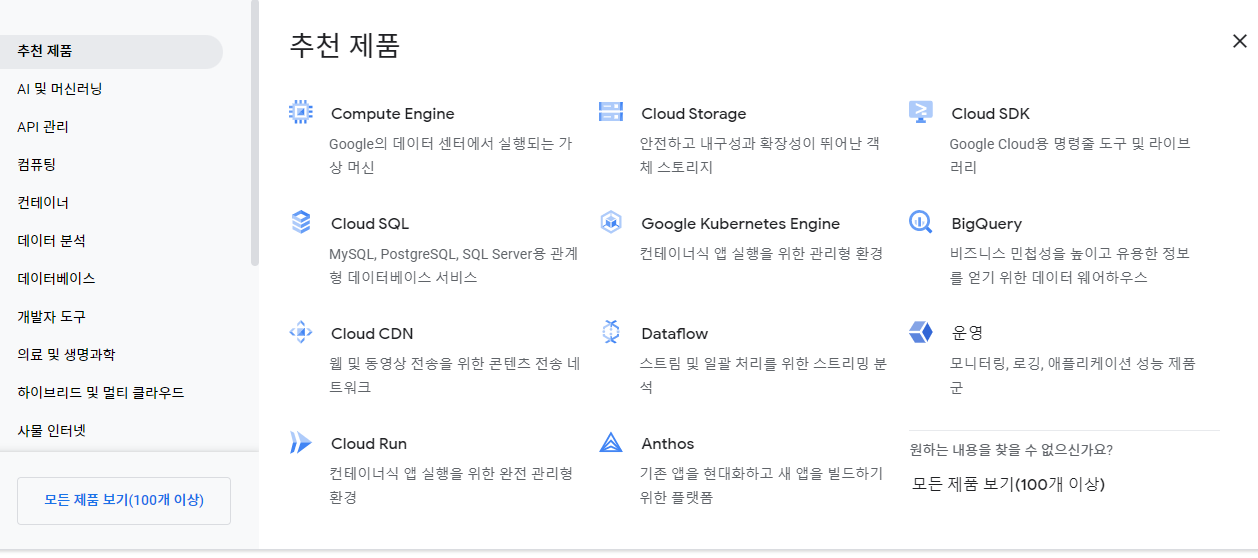Open the 데이터베이스 category
This screenshot has height=558, width=1258.
[x=56, y=279]
